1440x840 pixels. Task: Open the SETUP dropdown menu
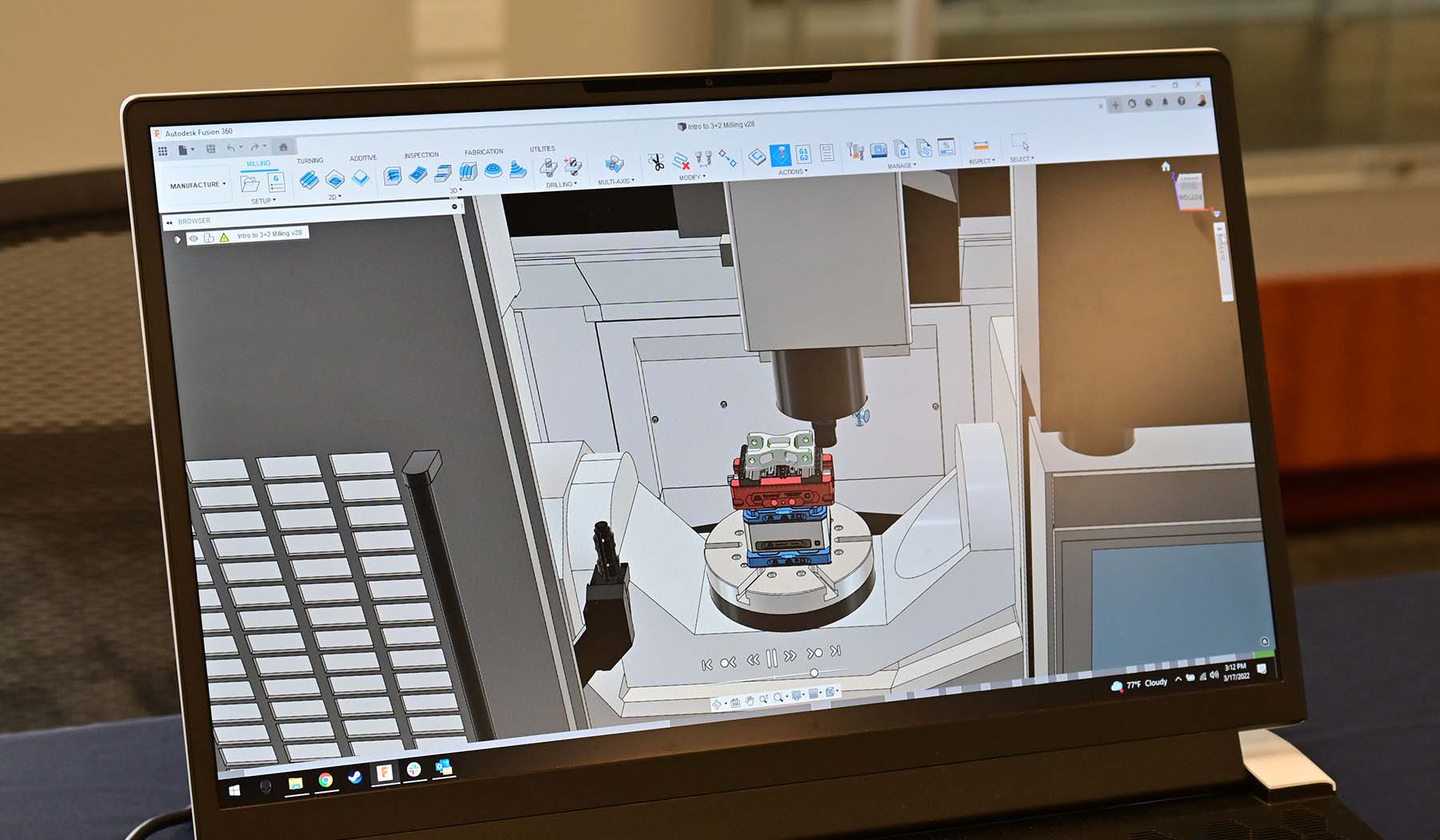264,201
